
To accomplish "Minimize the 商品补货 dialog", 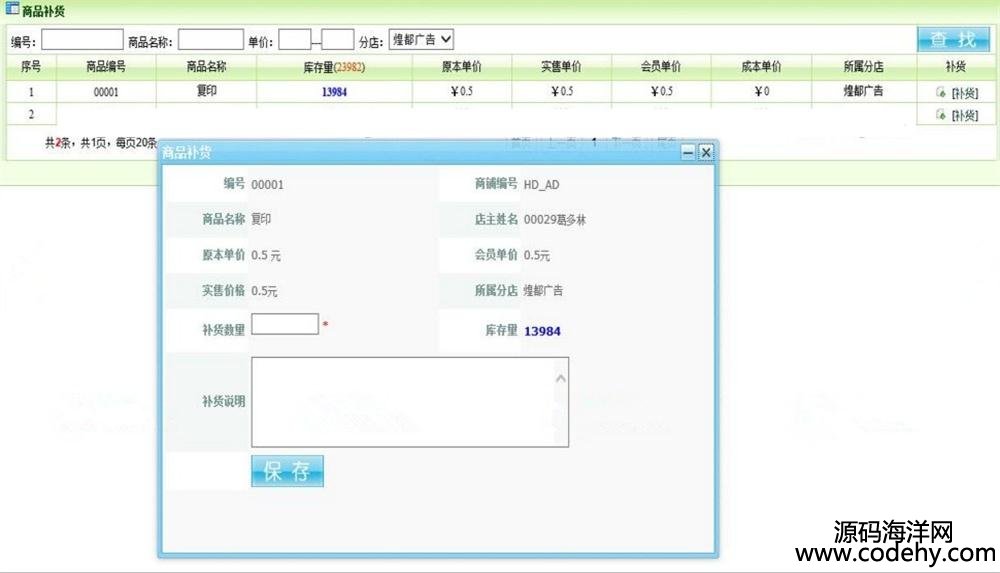I will pos(688,152).
